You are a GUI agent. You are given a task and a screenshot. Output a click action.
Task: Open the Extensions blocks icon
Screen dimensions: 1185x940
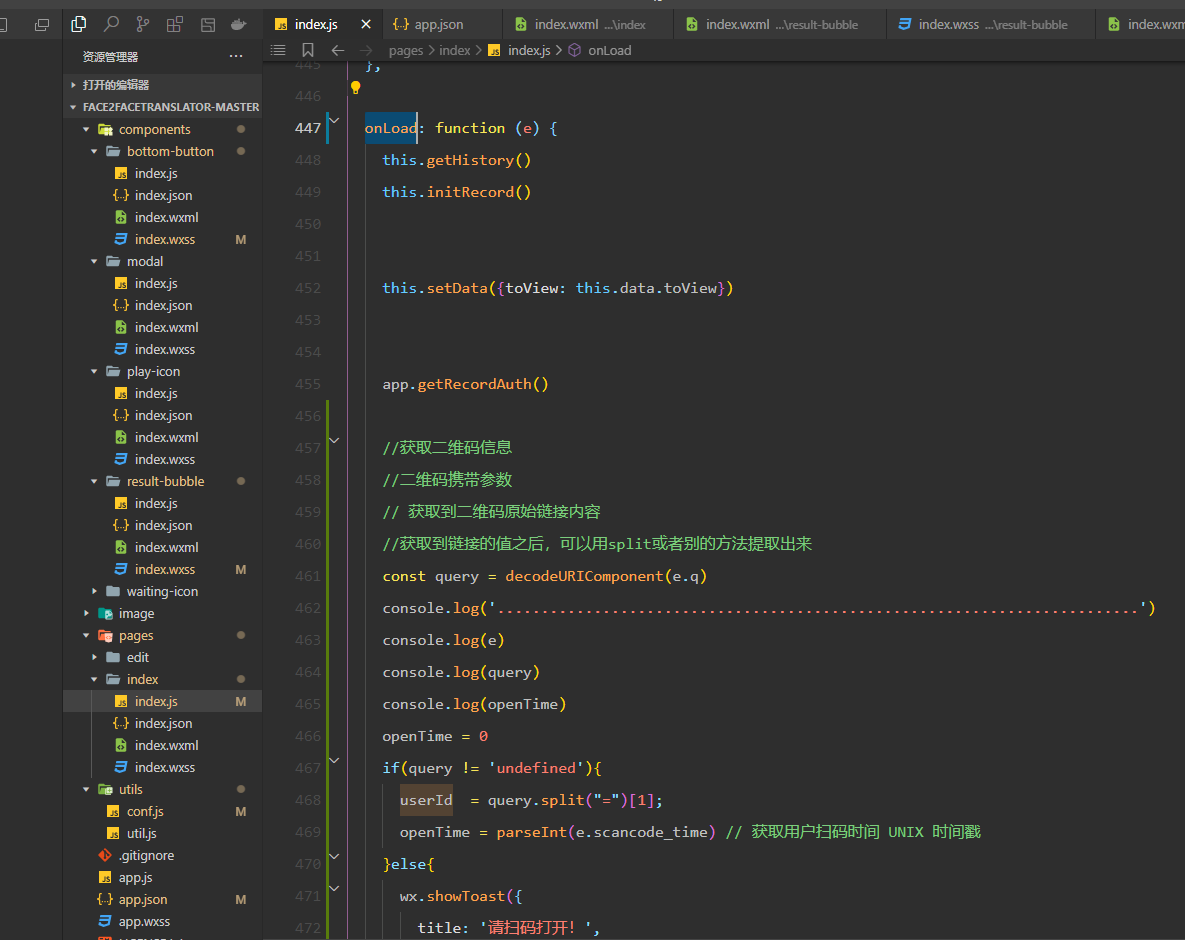point(175,24)
